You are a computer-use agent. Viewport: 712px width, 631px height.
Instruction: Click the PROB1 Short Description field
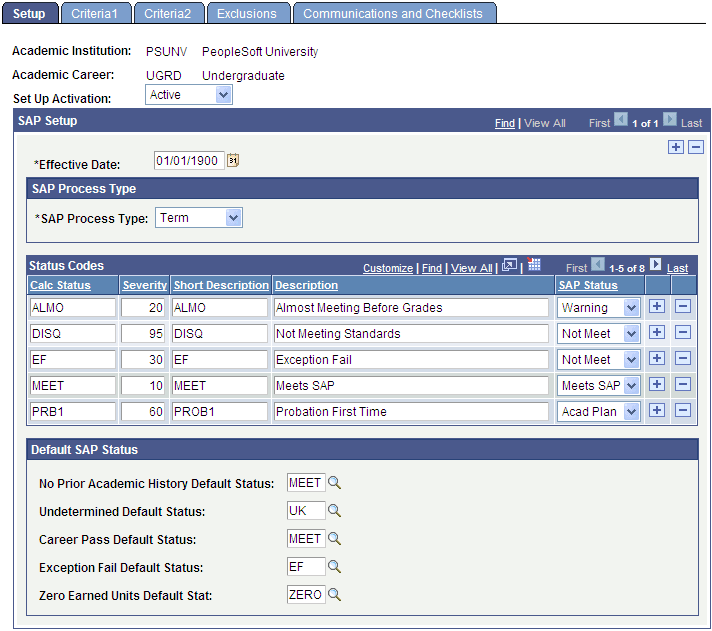click(x=220, y=411)
